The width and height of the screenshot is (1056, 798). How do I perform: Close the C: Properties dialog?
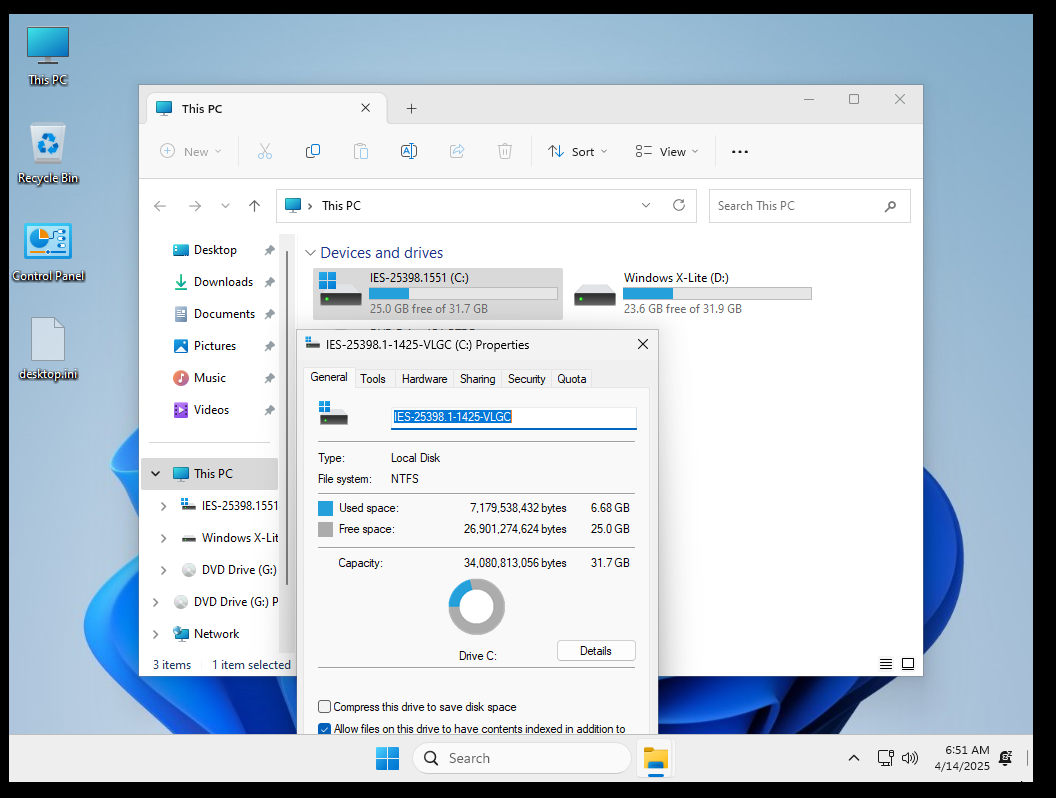tap(642, 344)
